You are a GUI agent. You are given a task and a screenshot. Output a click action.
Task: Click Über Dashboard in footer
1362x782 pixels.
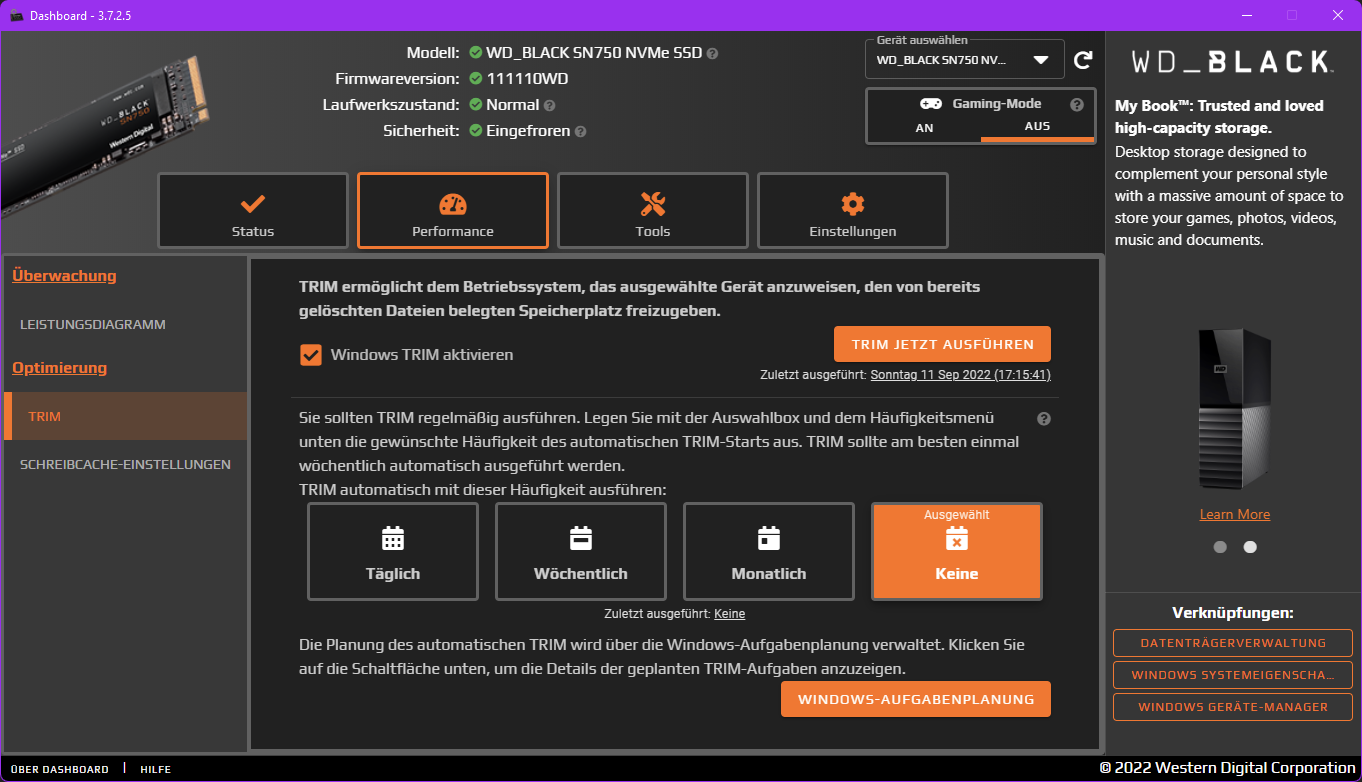[x=60, y=769]
